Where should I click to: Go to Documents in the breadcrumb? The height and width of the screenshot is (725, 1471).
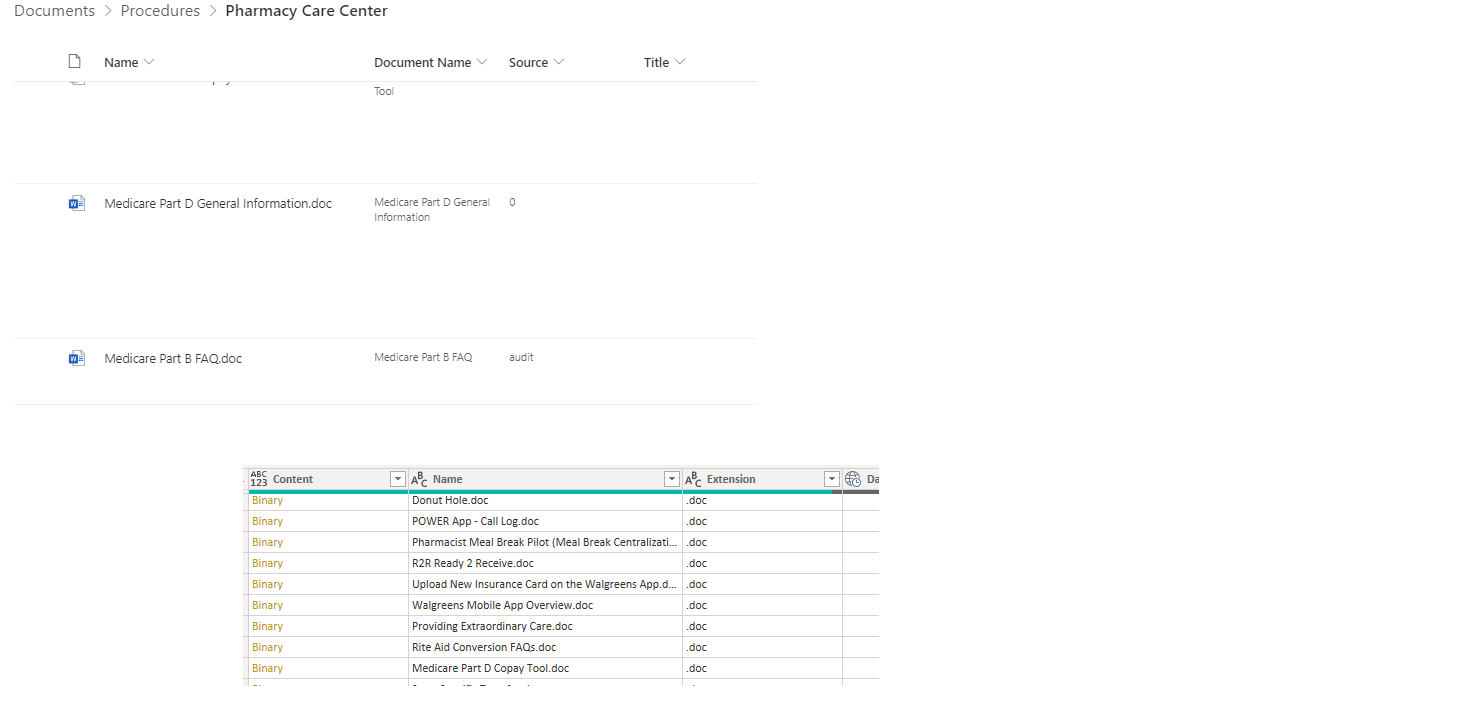pos(55,11)
